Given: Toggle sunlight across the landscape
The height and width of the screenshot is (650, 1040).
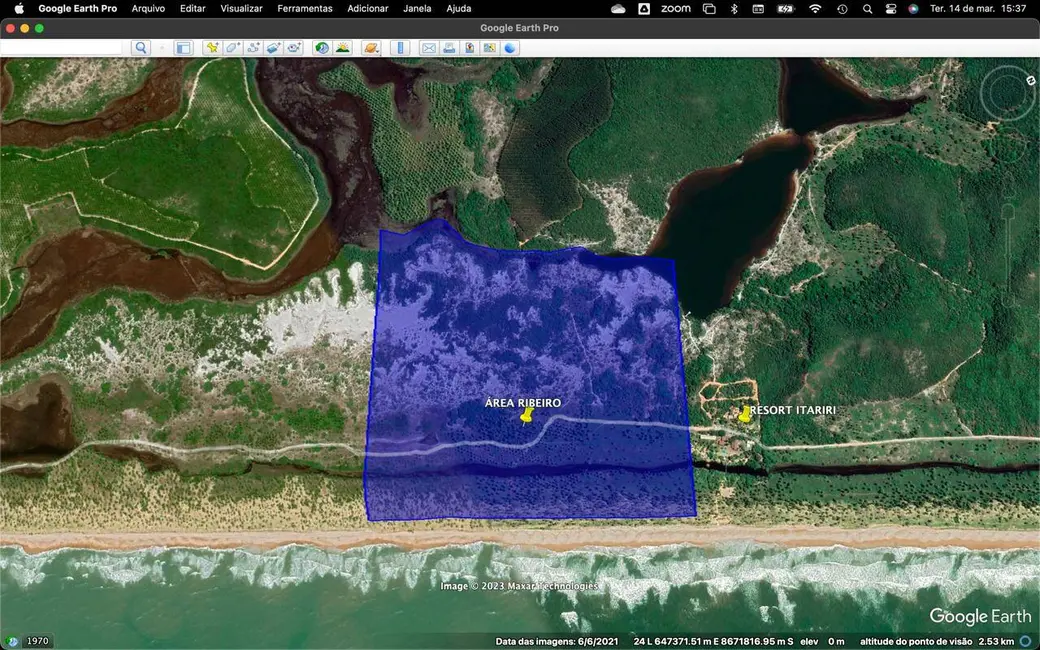Looking at the screenshot, I should click(x=343, y=48).
